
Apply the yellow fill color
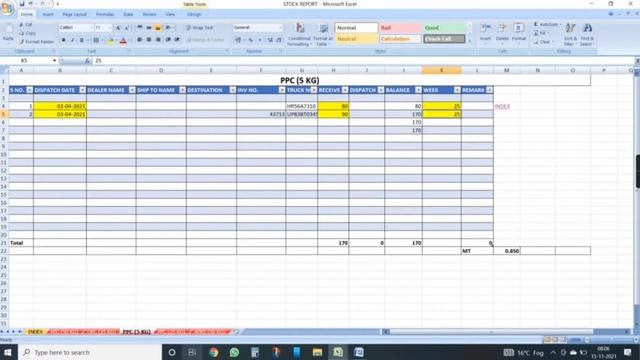click(110, 40)
